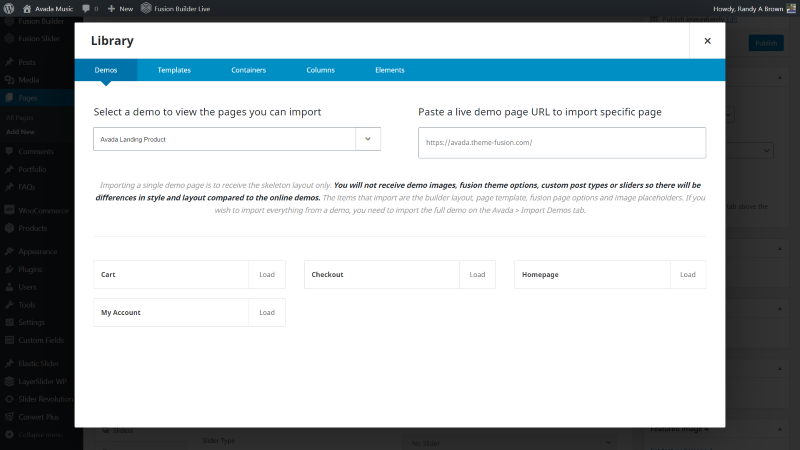Open WooCommerce in the admin sidebar

point(37,211)
